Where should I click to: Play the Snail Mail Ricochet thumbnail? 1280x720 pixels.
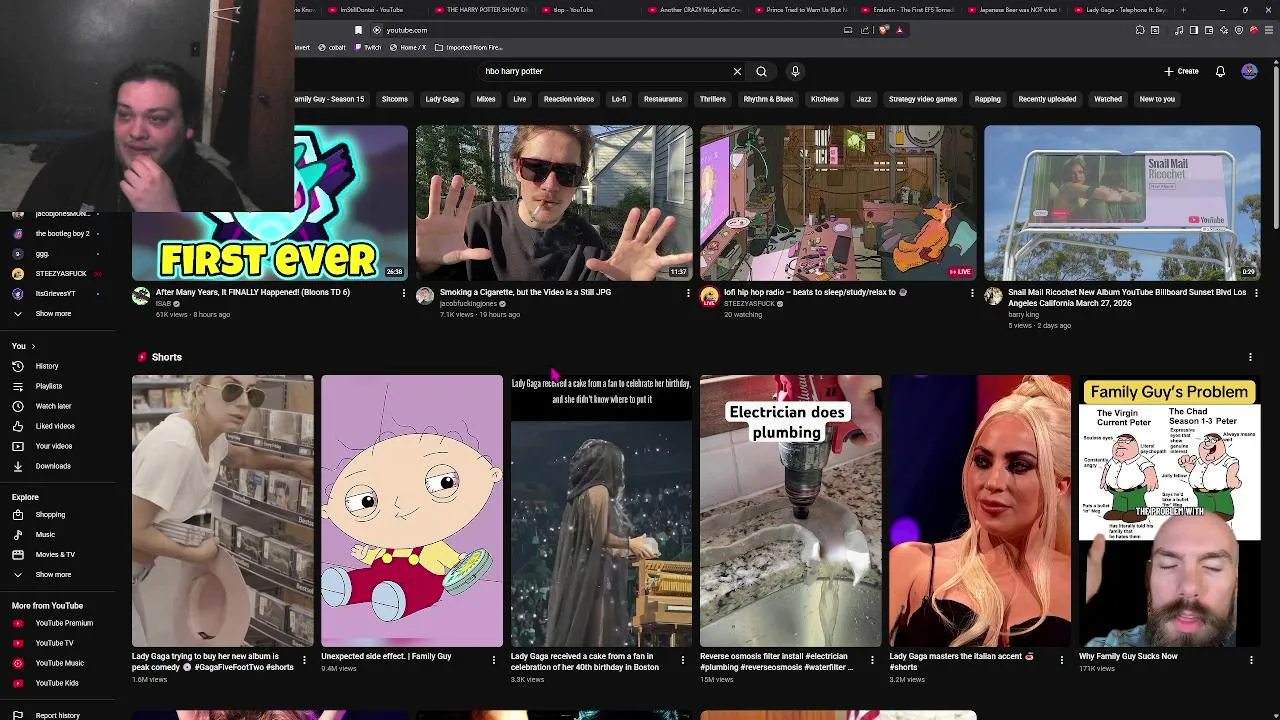(x=1122, y=203)
